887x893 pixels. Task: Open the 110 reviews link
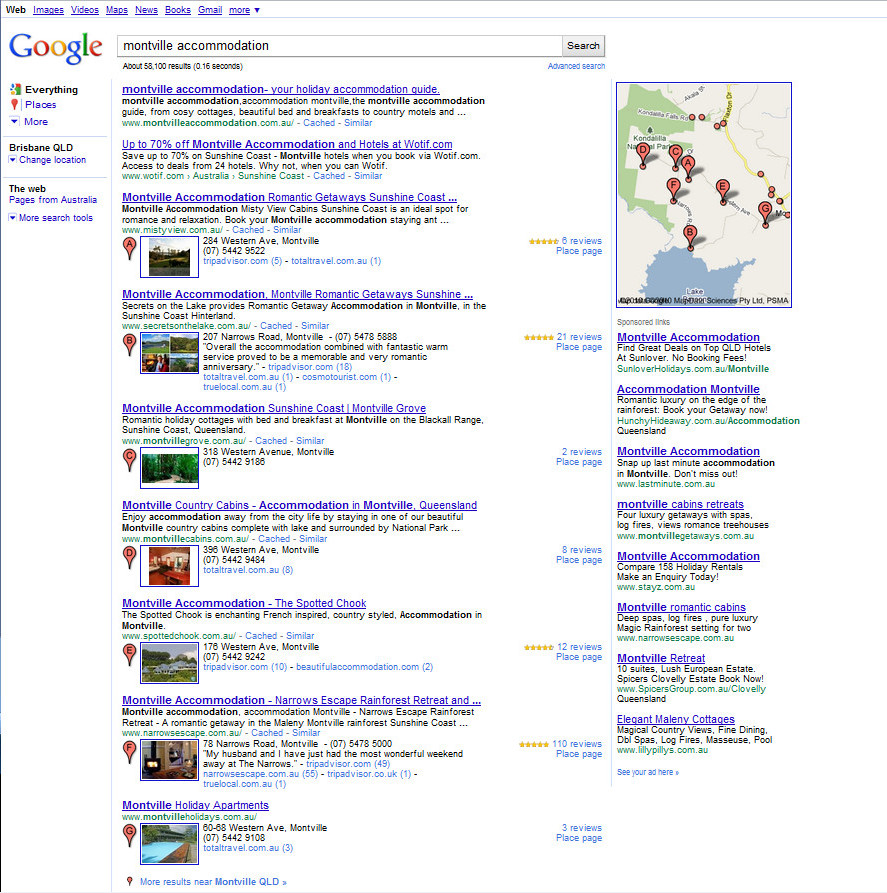[577, 744]
